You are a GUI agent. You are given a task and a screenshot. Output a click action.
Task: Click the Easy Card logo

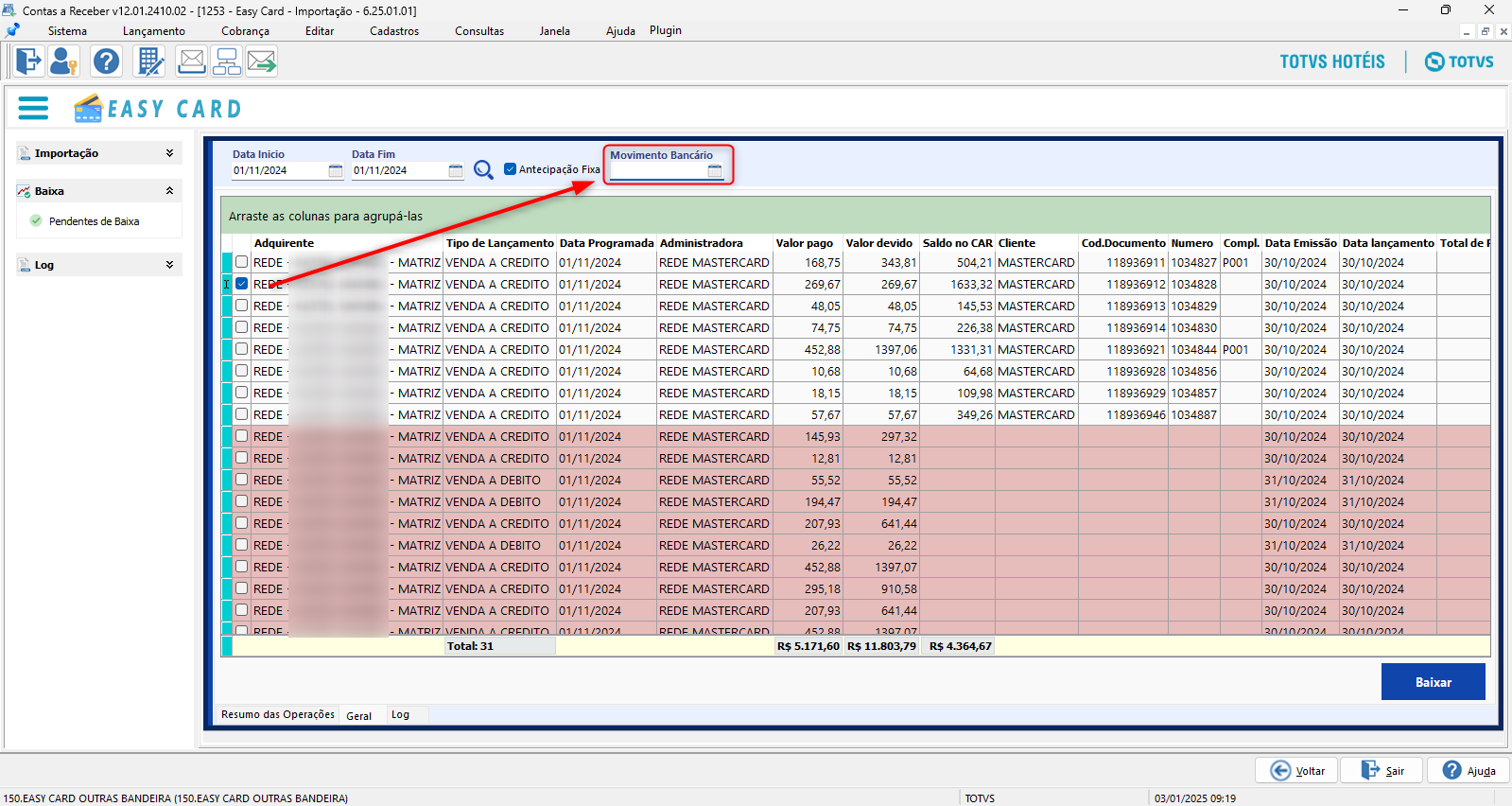[x=158, y=109]
